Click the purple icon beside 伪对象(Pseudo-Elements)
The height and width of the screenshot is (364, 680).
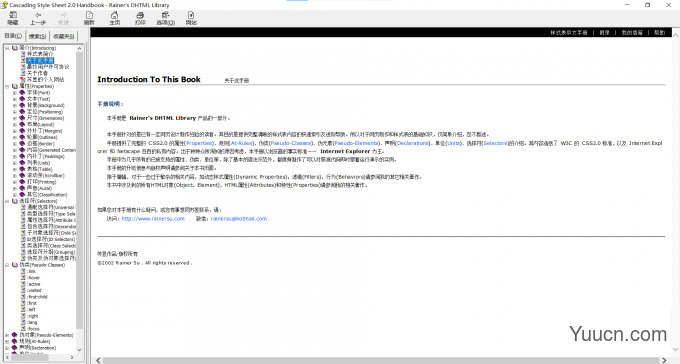point(15,335)
